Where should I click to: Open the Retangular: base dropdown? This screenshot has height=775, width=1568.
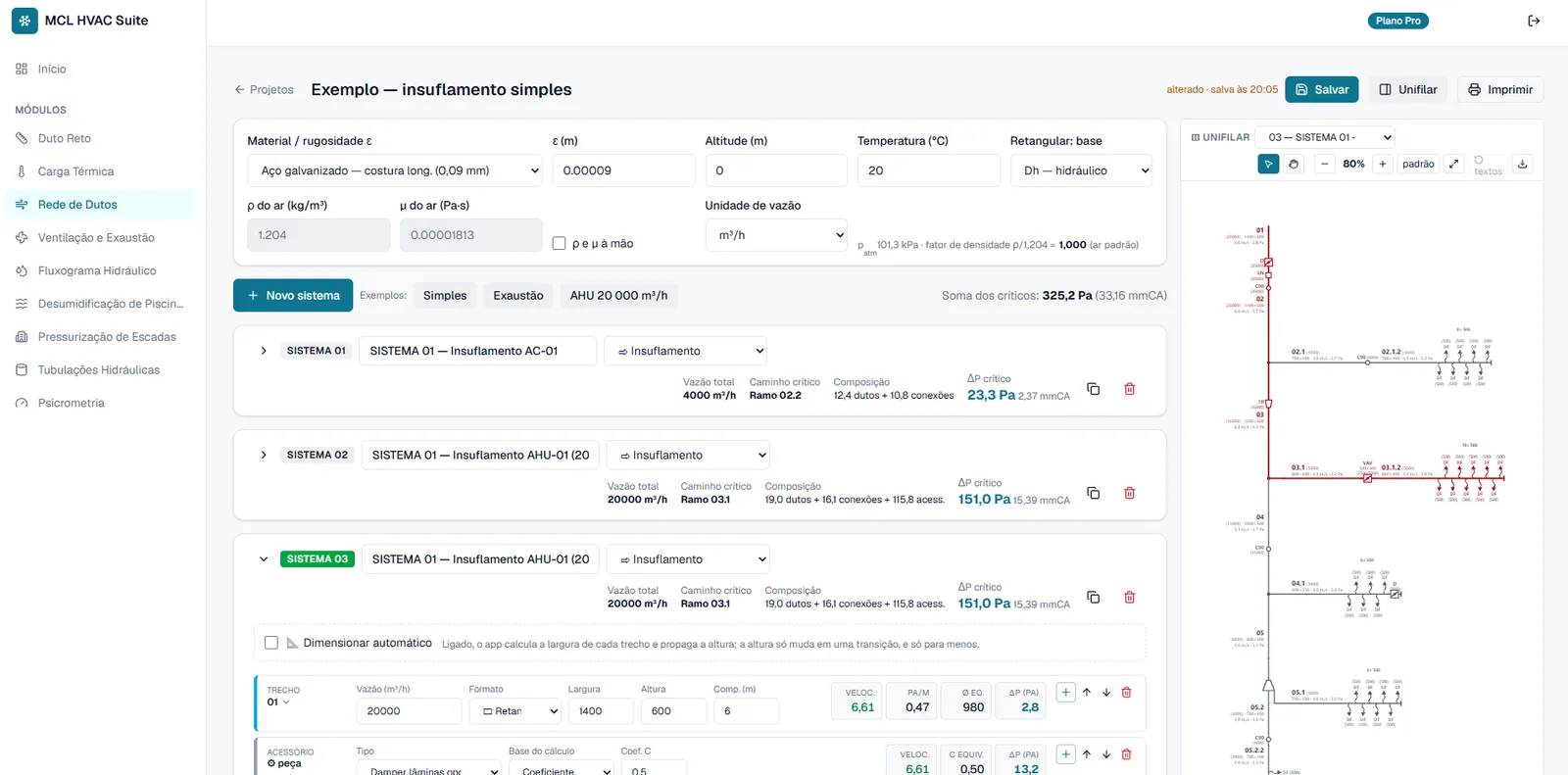[x=1081, y=170]
